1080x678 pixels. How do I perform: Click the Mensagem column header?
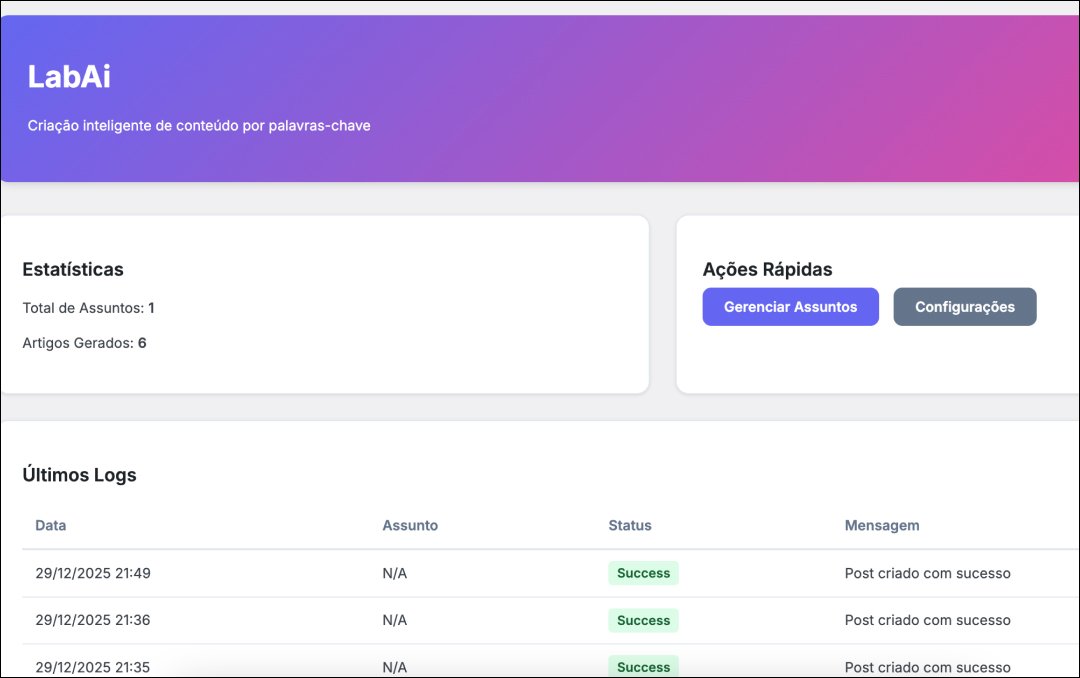pyautogui.click(x=882, y=525)
